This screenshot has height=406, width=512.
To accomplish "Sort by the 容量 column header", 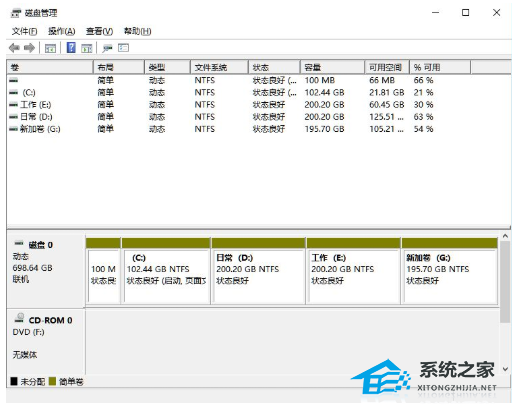I will click(x=332, y=67).
